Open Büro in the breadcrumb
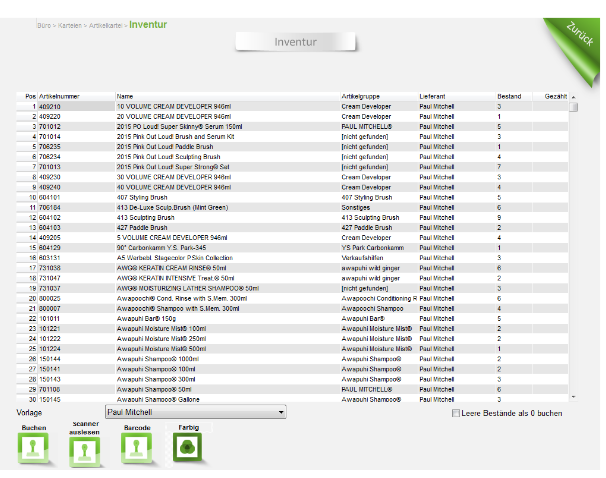Screen dimensions: 606x478 point(44,26)
